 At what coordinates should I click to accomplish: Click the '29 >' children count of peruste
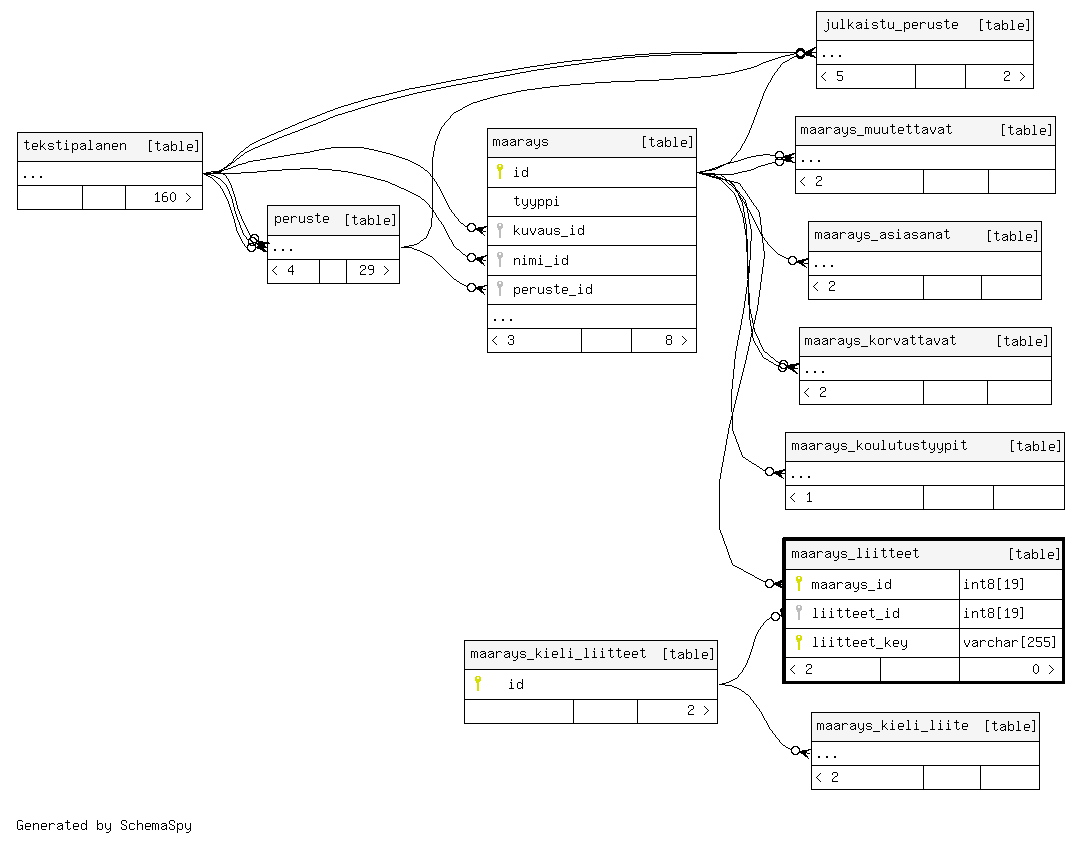pos(374,270)
